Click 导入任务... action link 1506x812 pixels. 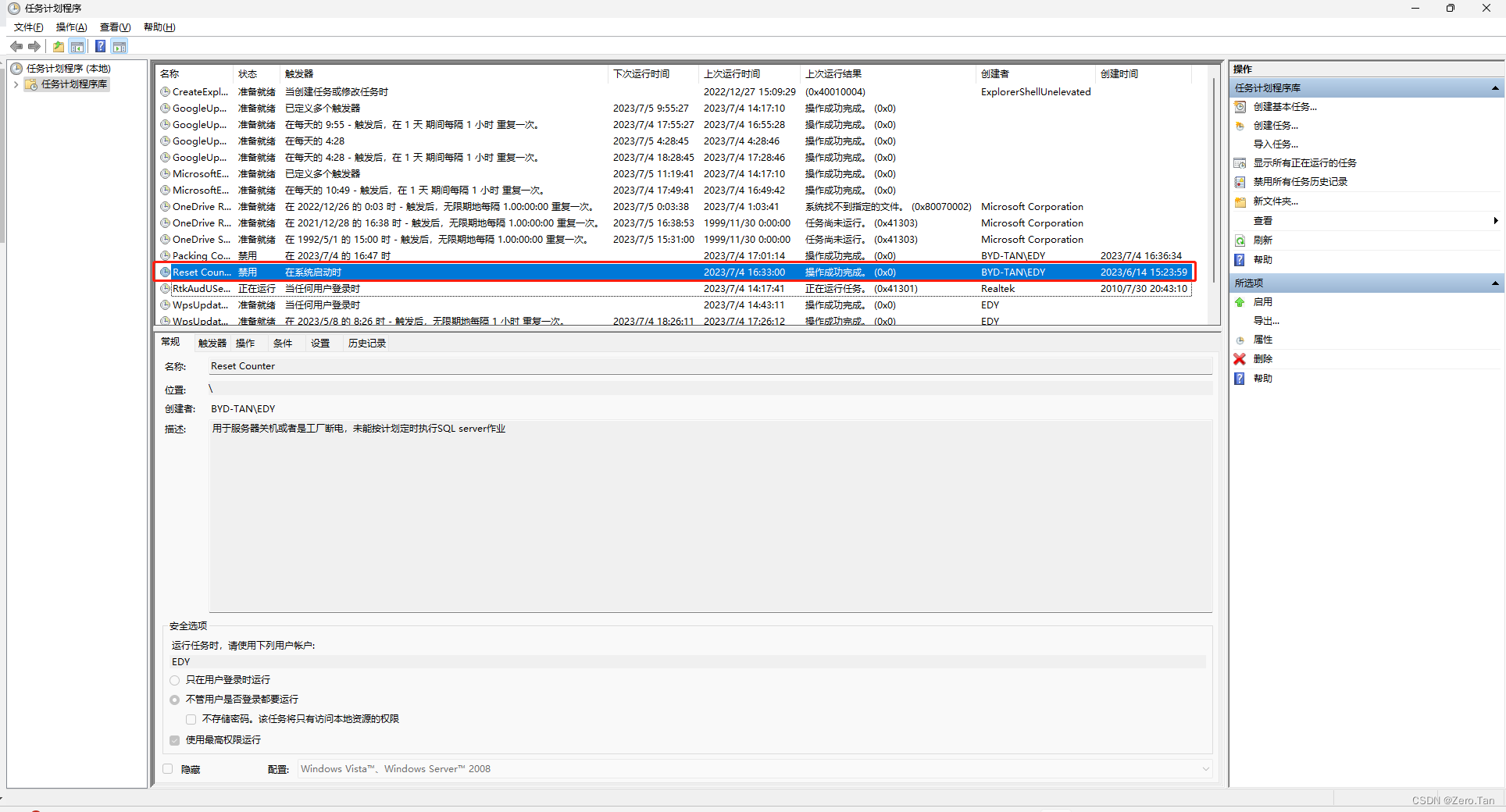pos(1276,144)
